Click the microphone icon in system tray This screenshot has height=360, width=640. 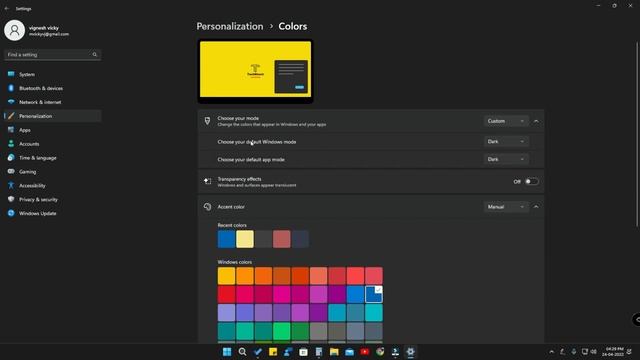tap(573, 352)
